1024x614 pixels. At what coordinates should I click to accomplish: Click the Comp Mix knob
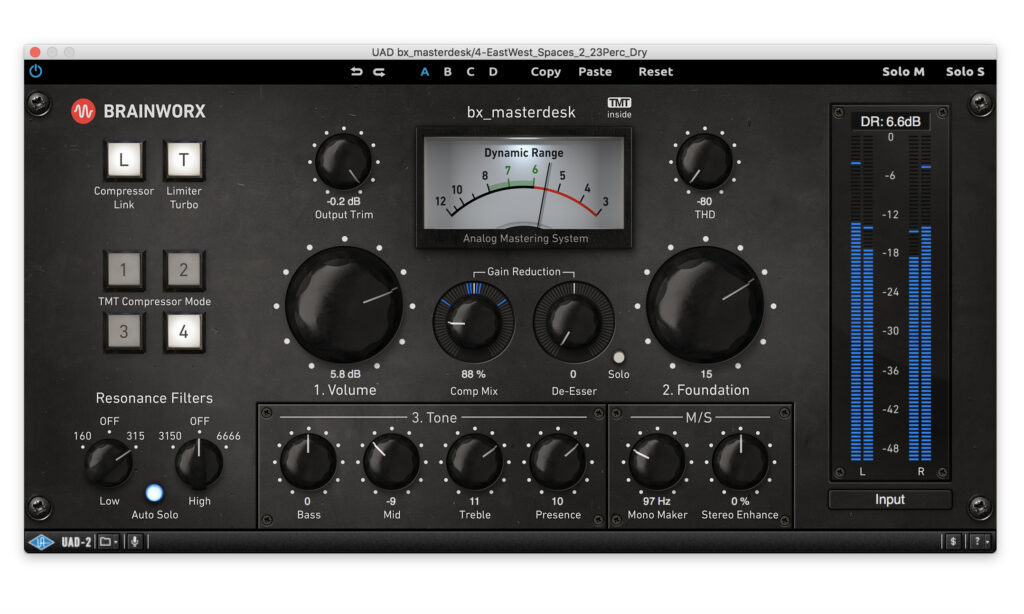tap(473, 322)
